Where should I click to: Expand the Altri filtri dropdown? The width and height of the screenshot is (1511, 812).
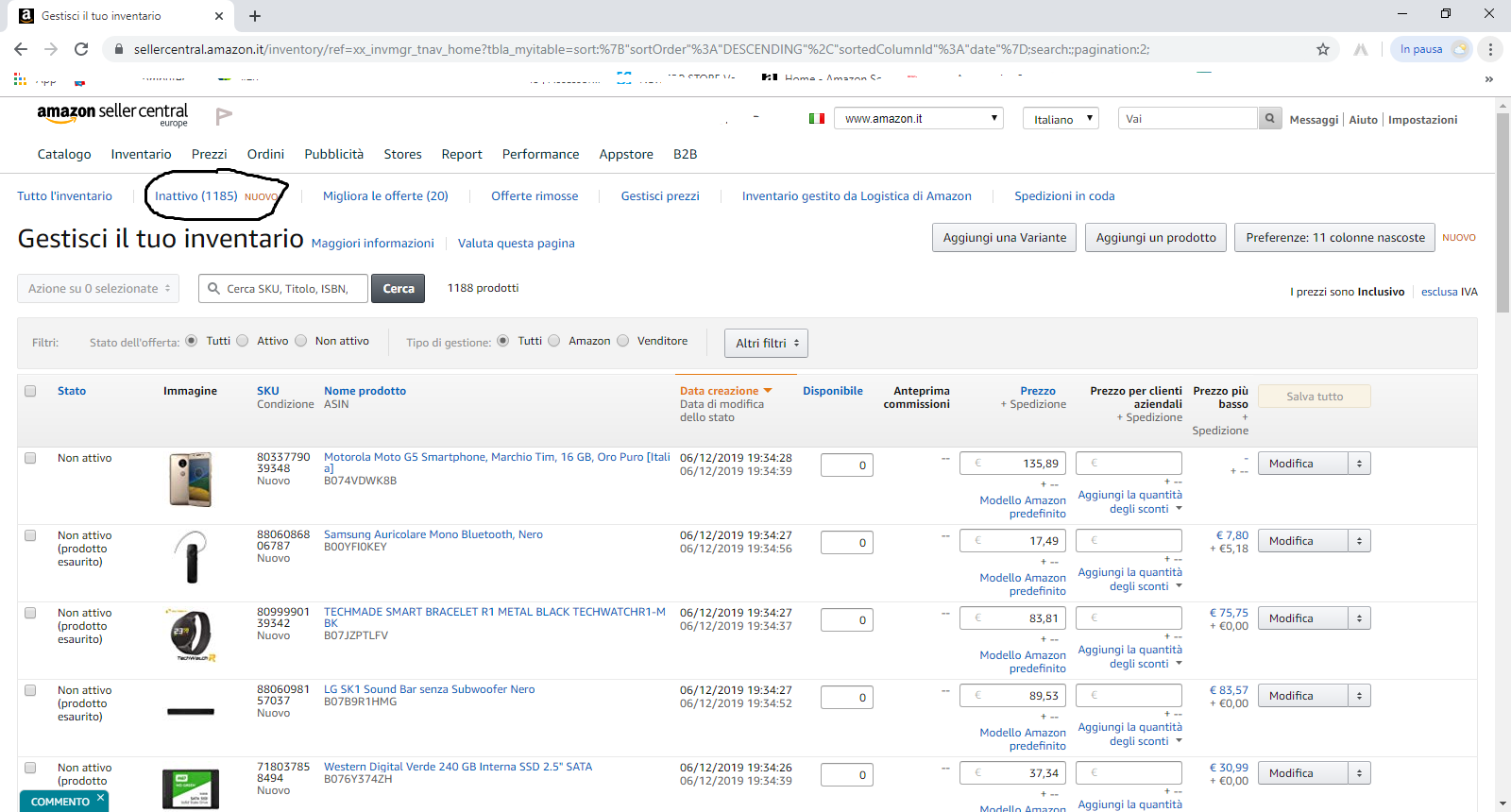766,343
